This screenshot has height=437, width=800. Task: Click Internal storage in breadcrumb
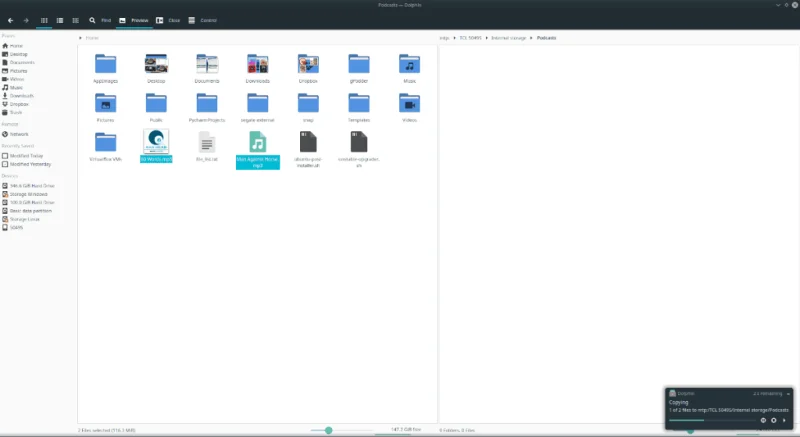[508, 38]
